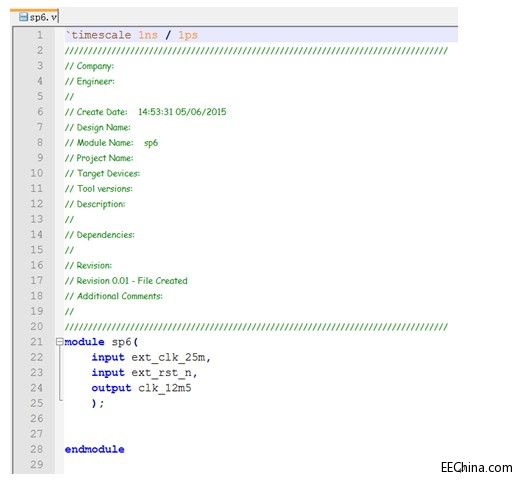Viewport: 519px width, 481px height.
Task: Collapse the module sp6 fold marker
Action: point(59,342)
